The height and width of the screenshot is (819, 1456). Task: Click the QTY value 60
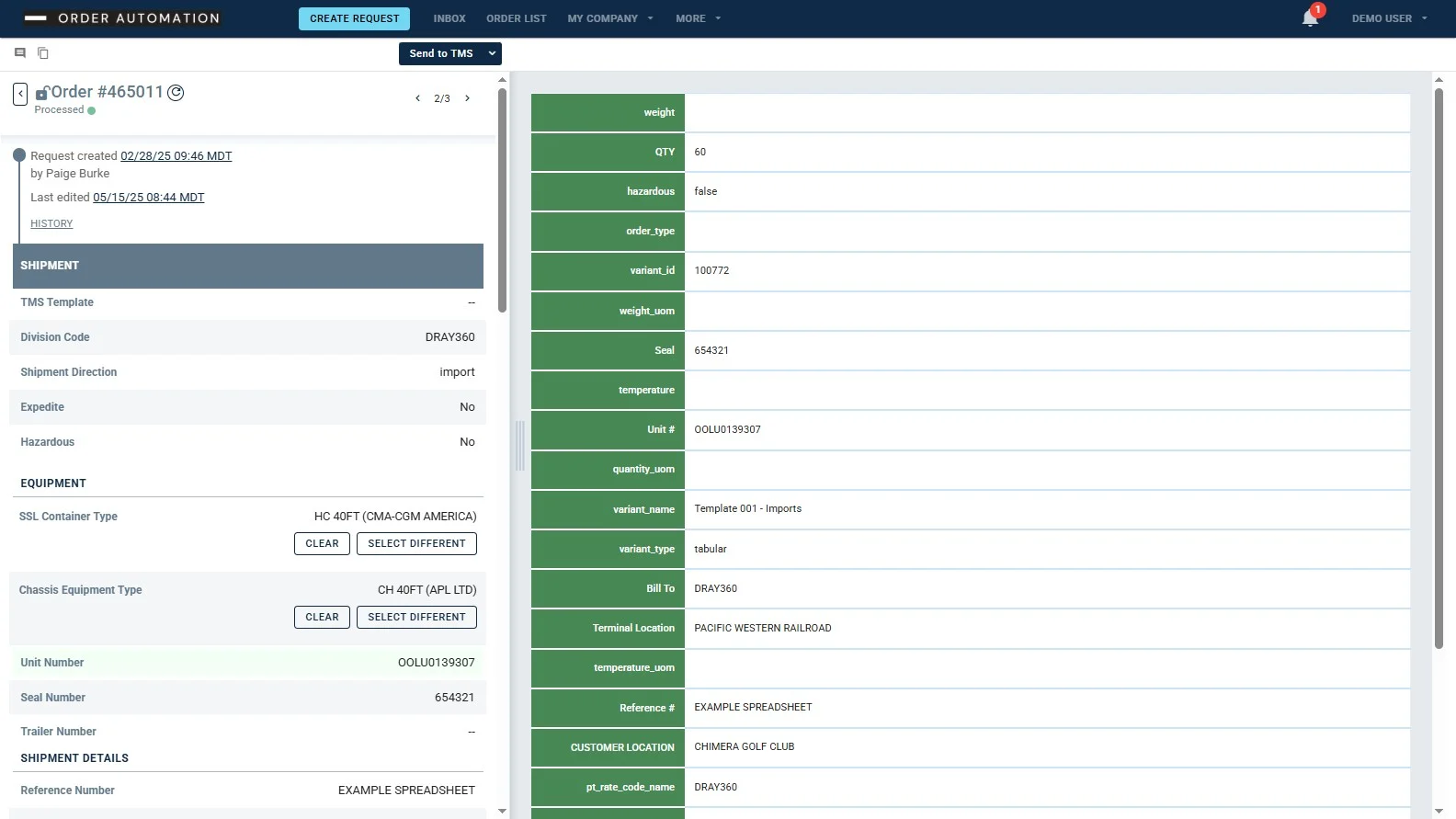700,152
